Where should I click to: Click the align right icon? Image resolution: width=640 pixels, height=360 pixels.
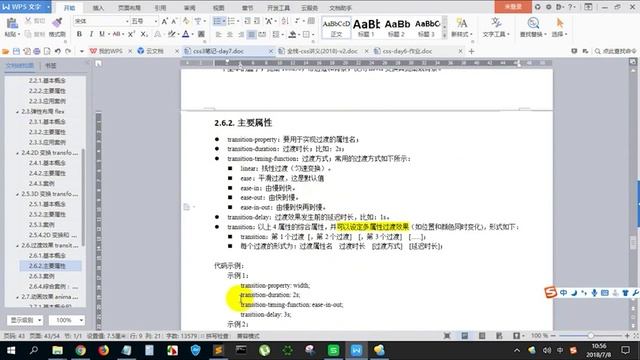(x=241, y=35)
